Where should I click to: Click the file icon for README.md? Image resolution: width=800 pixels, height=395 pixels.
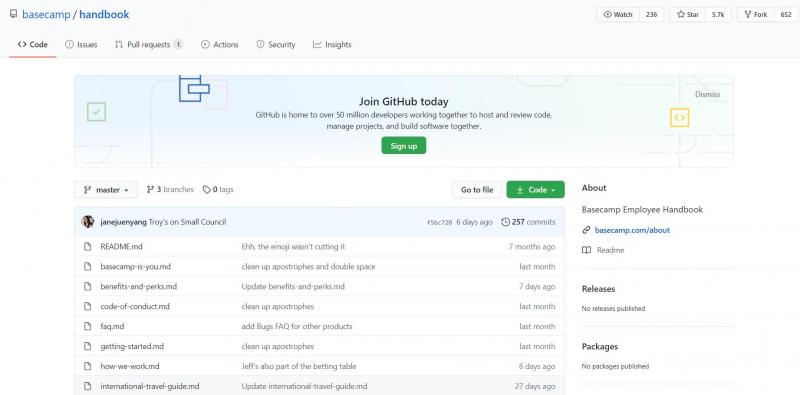coord(88,246)
